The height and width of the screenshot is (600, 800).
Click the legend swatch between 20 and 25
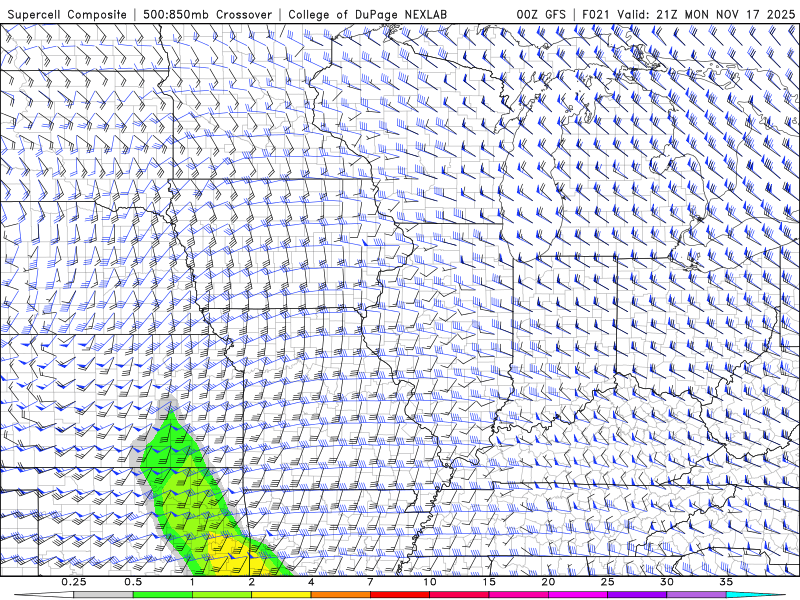pos(578,595)
